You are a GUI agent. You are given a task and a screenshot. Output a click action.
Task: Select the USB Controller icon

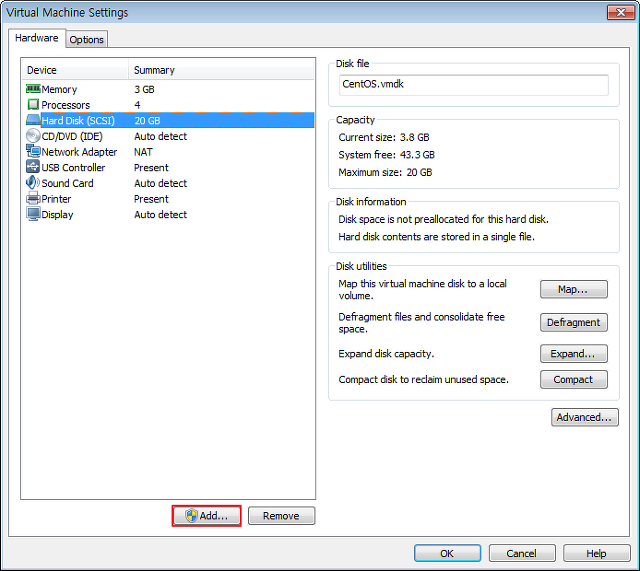click(x=33, y=167)
